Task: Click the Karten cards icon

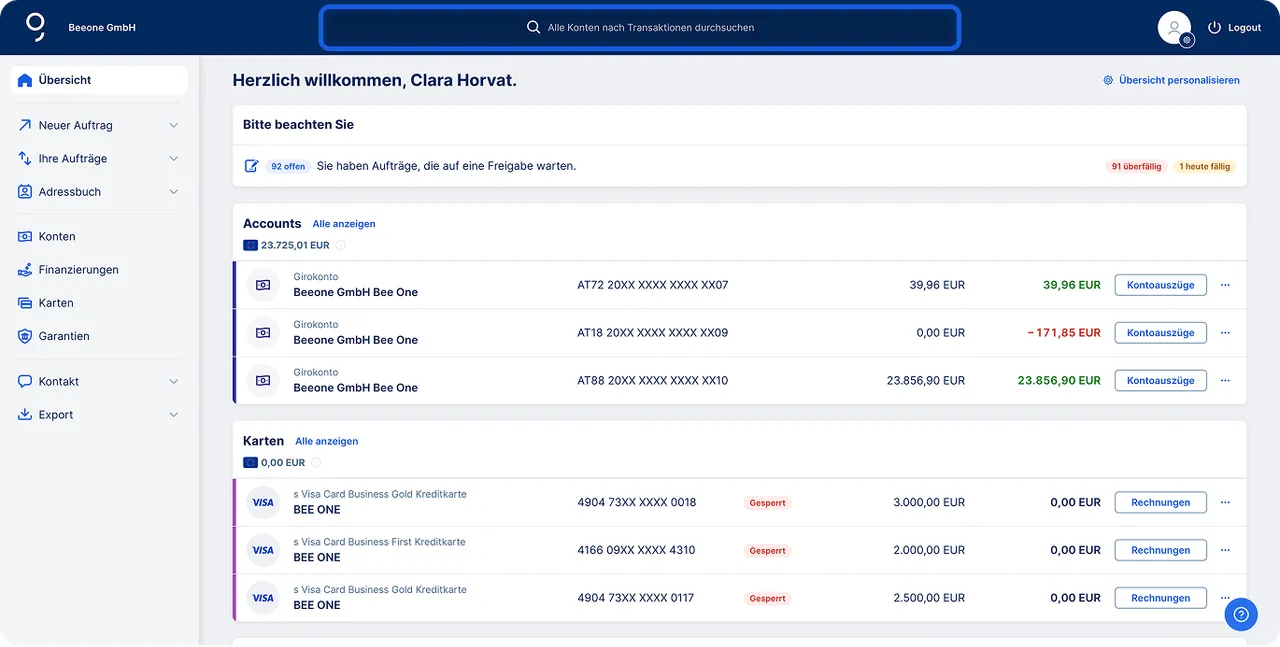Action: pyautogui.click(x=25, y=303)
